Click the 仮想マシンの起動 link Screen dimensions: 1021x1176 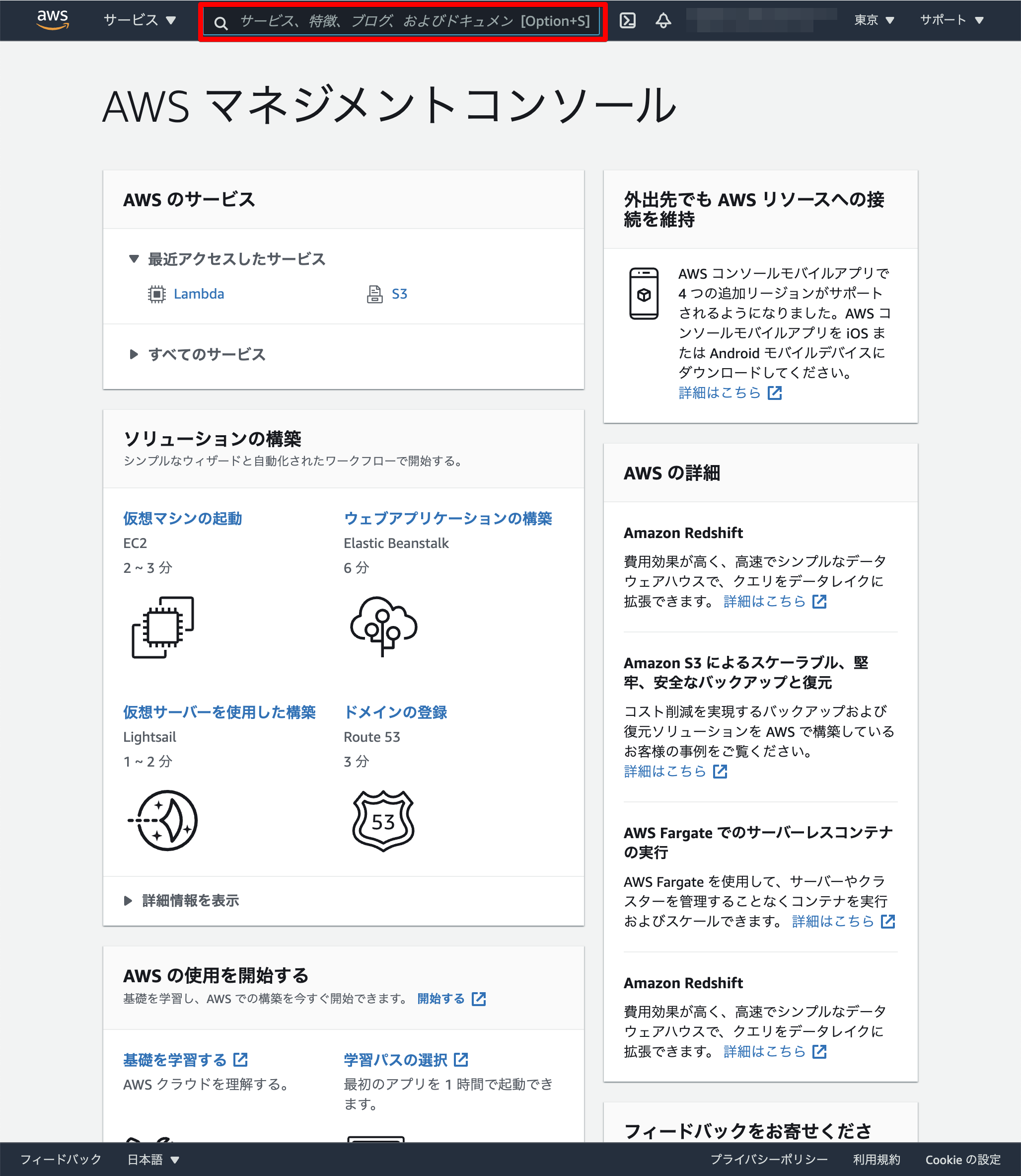click(x=182, y=518)
